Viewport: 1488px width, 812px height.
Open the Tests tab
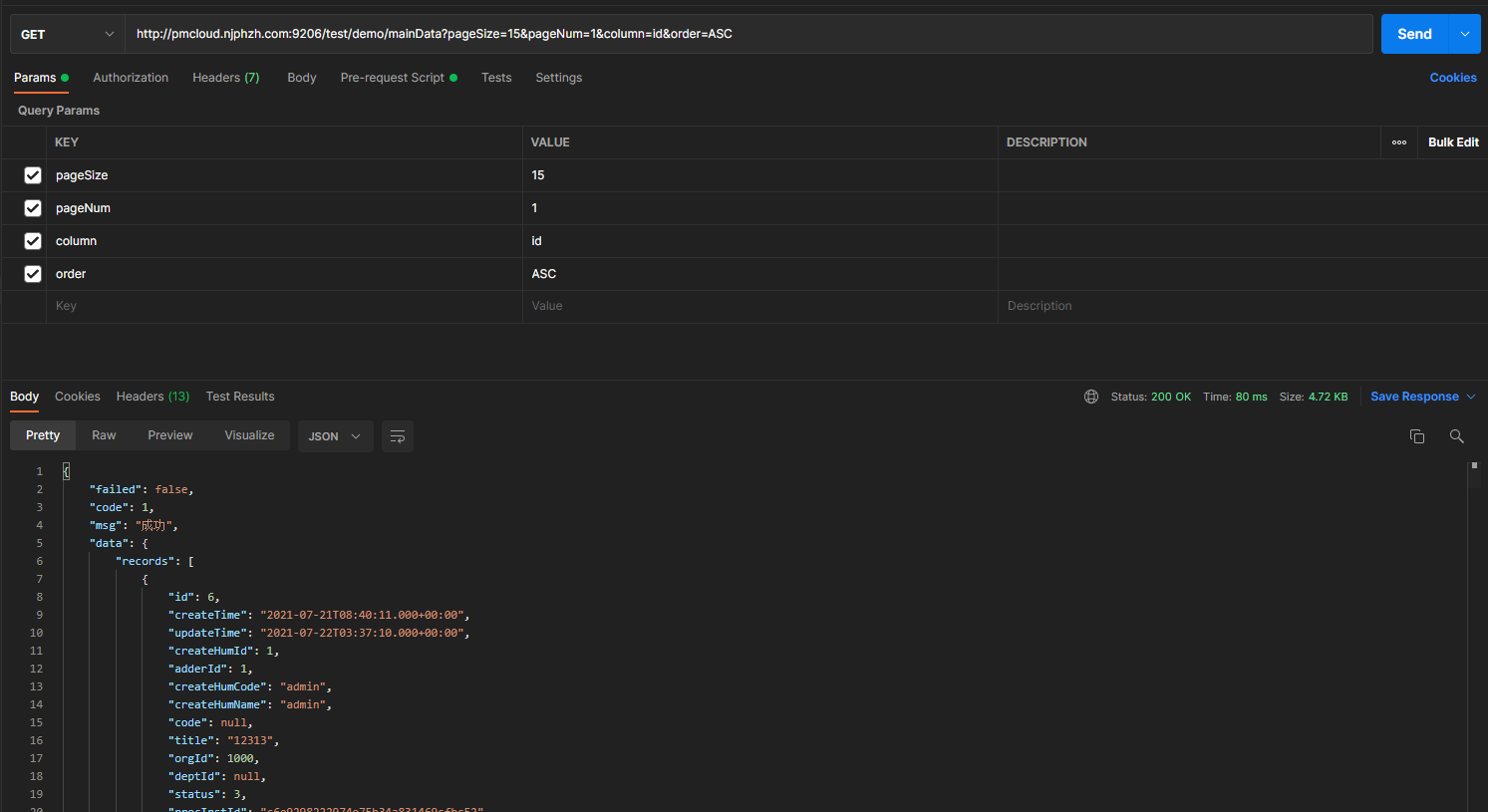(x=496, y=78)
